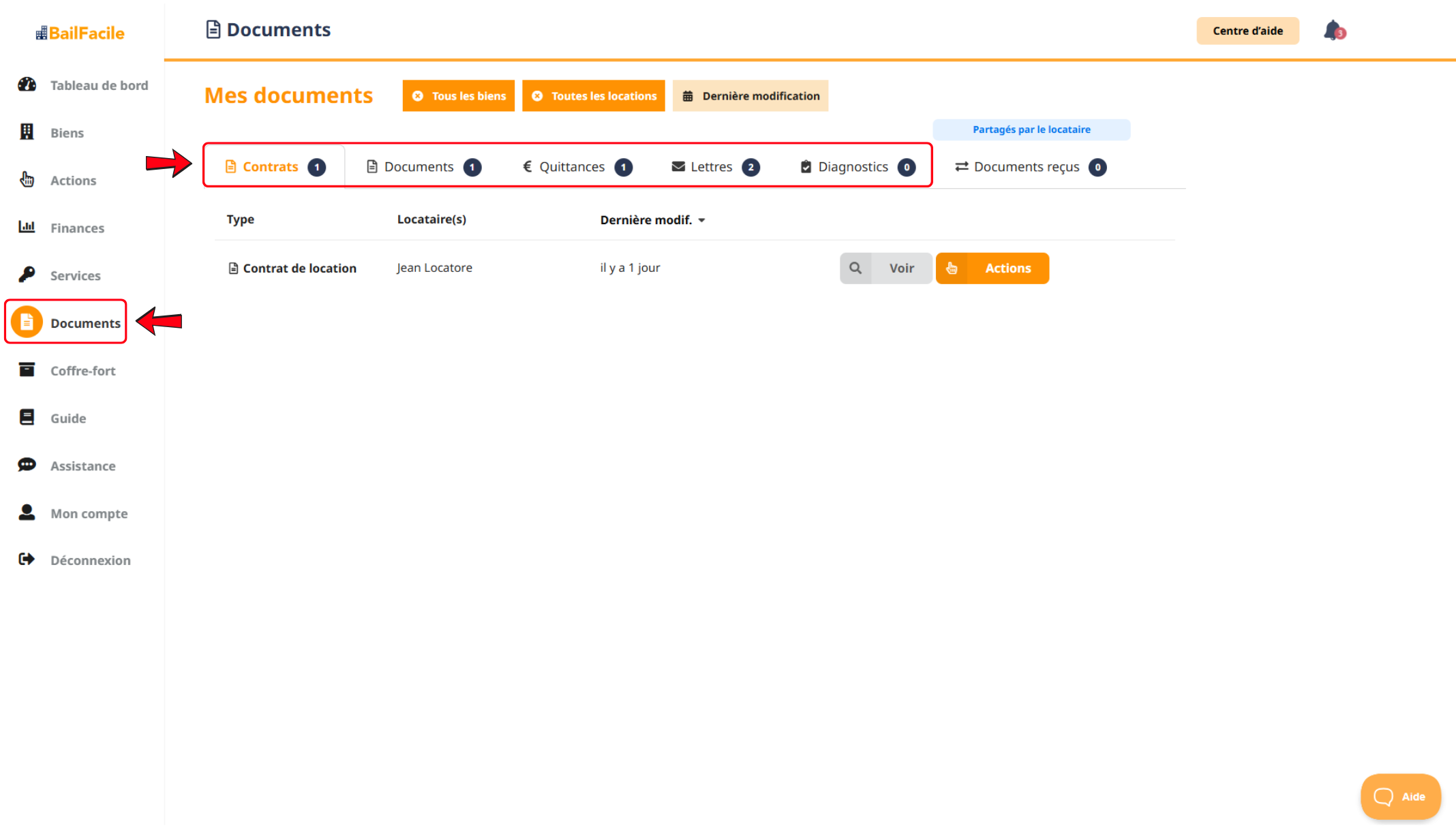This screenshot has height=828, width=1456.
Task: Click the orange Documents sidebar icon
Action: click(27, 322)
